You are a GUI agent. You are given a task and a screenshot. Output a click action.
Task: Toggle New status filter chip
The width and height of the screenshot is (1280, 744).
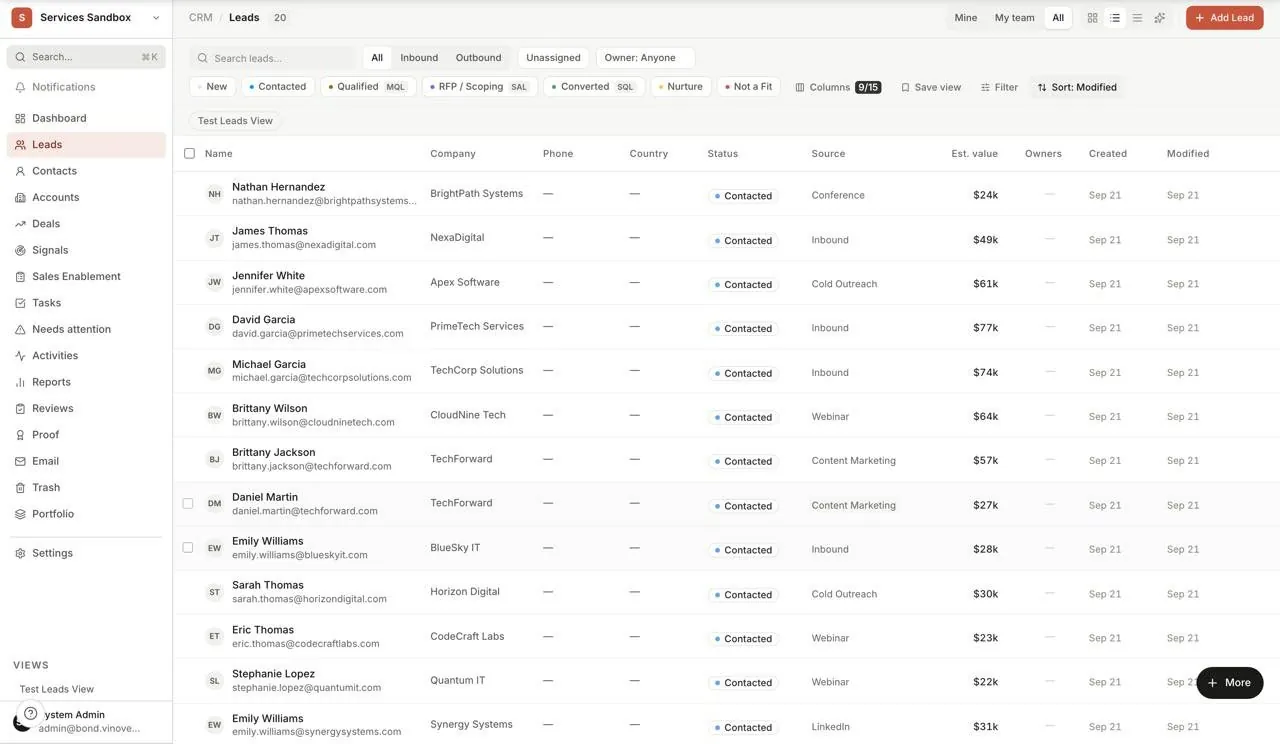point(212,87)
